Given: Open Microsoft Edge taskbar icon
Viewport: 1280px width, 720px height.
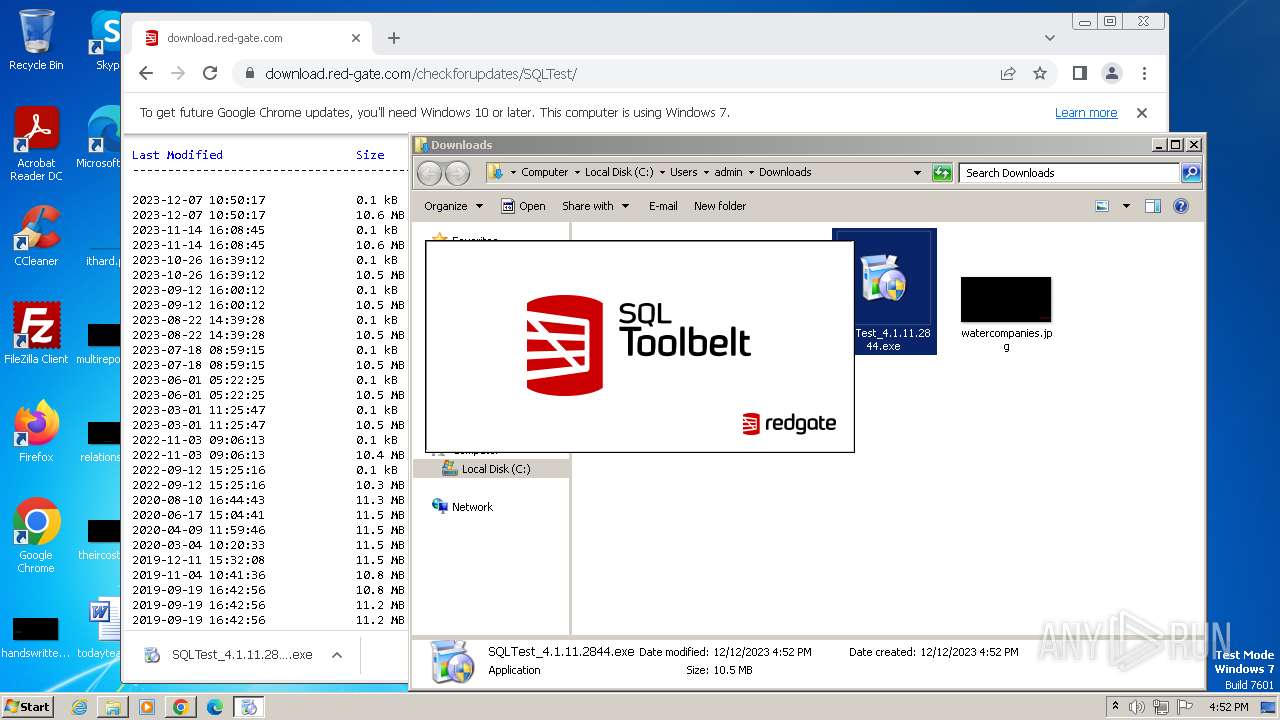Looking at the screenshot, I should pyautogui.click(x=215, y=707).
